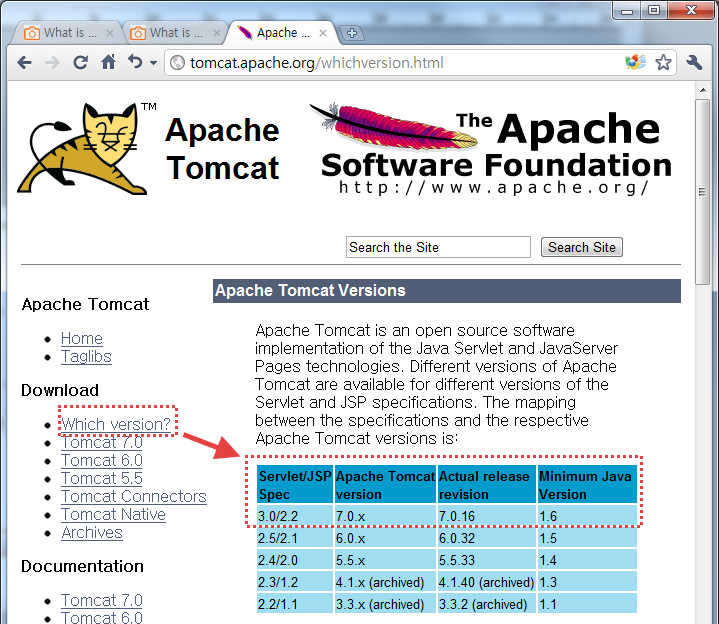Open the Archives link
719x624 pixels.
click(x=92, y=533)
